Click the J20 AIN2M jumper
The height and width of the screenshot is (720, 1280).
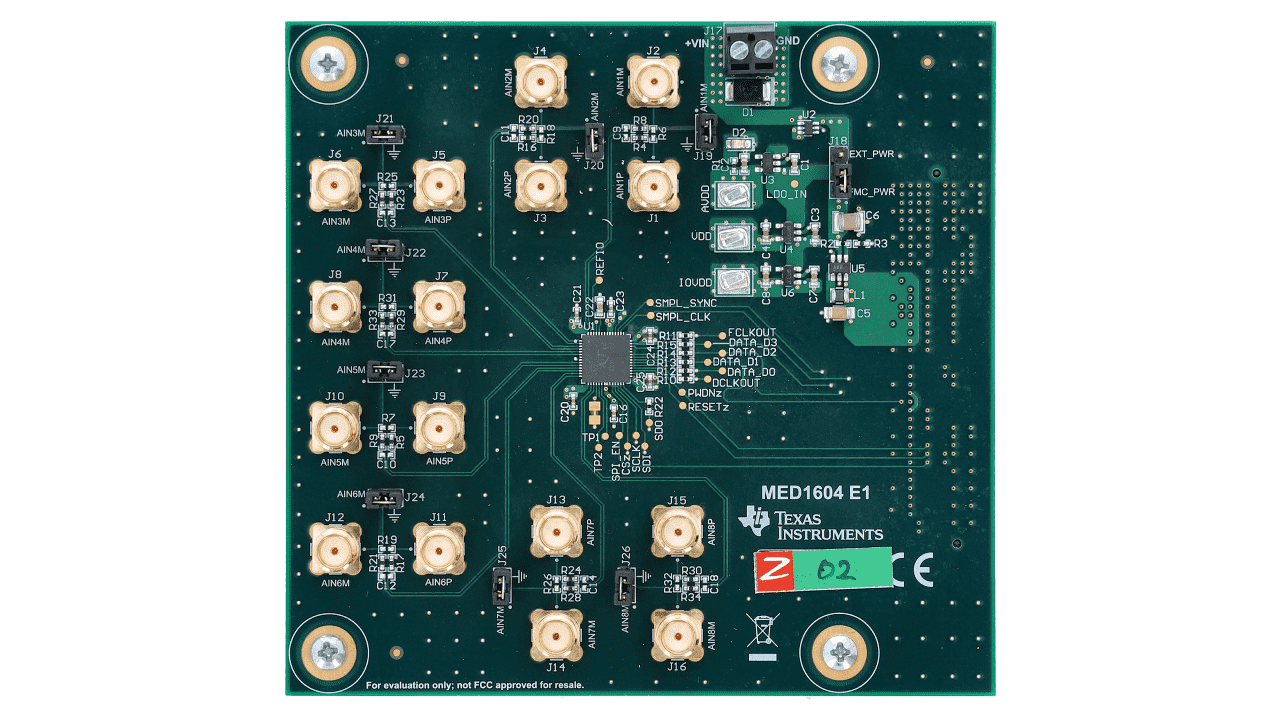[x=594, y=140]
